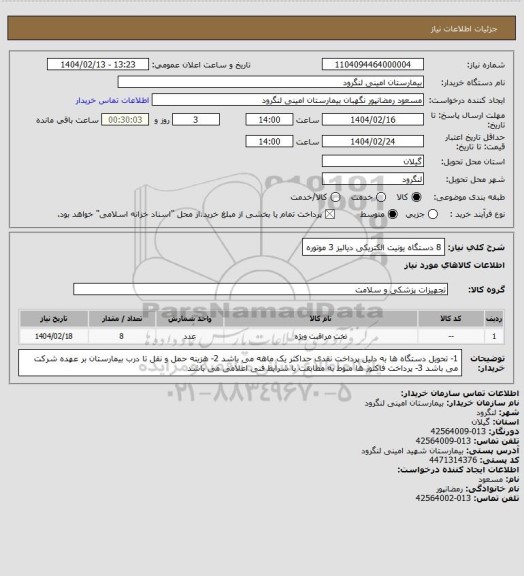Click the fax number 42564009-013
The height and width of the screenshot is (576, 524).
click(458, 431)
